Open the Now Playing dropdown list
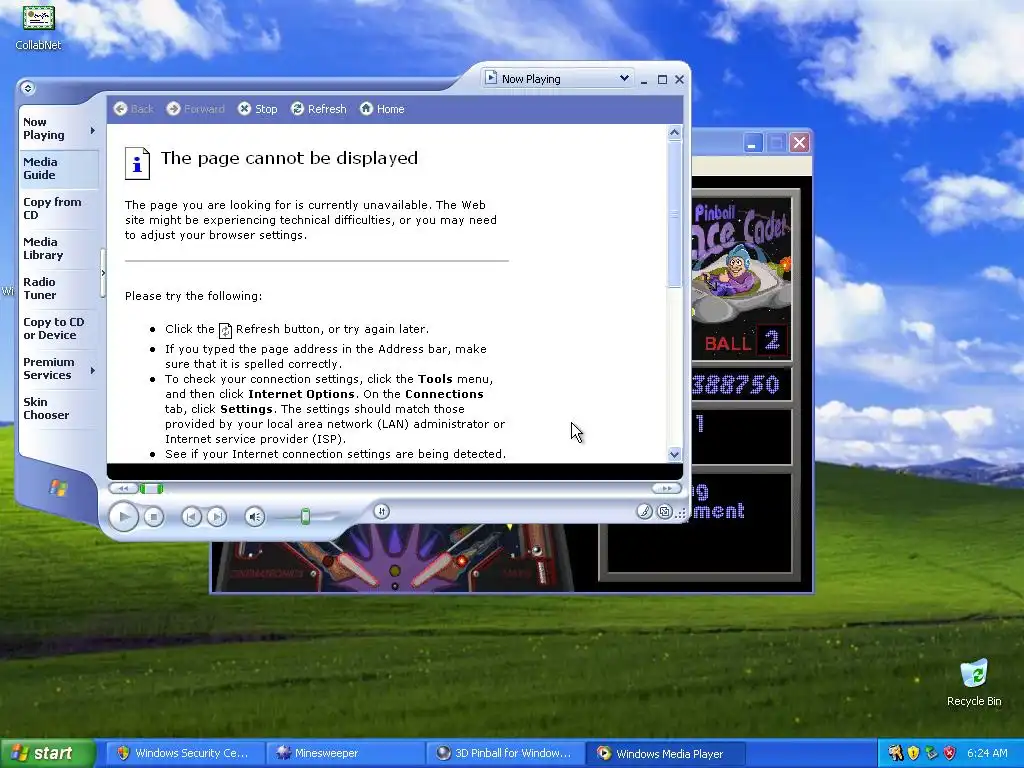The image size is (1024, 768). [x=624, y=78]
